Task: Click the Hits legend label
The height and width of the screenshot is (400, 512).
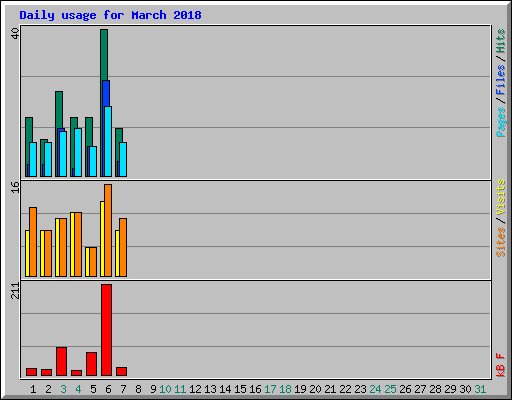Action: [x=501, y=41]
